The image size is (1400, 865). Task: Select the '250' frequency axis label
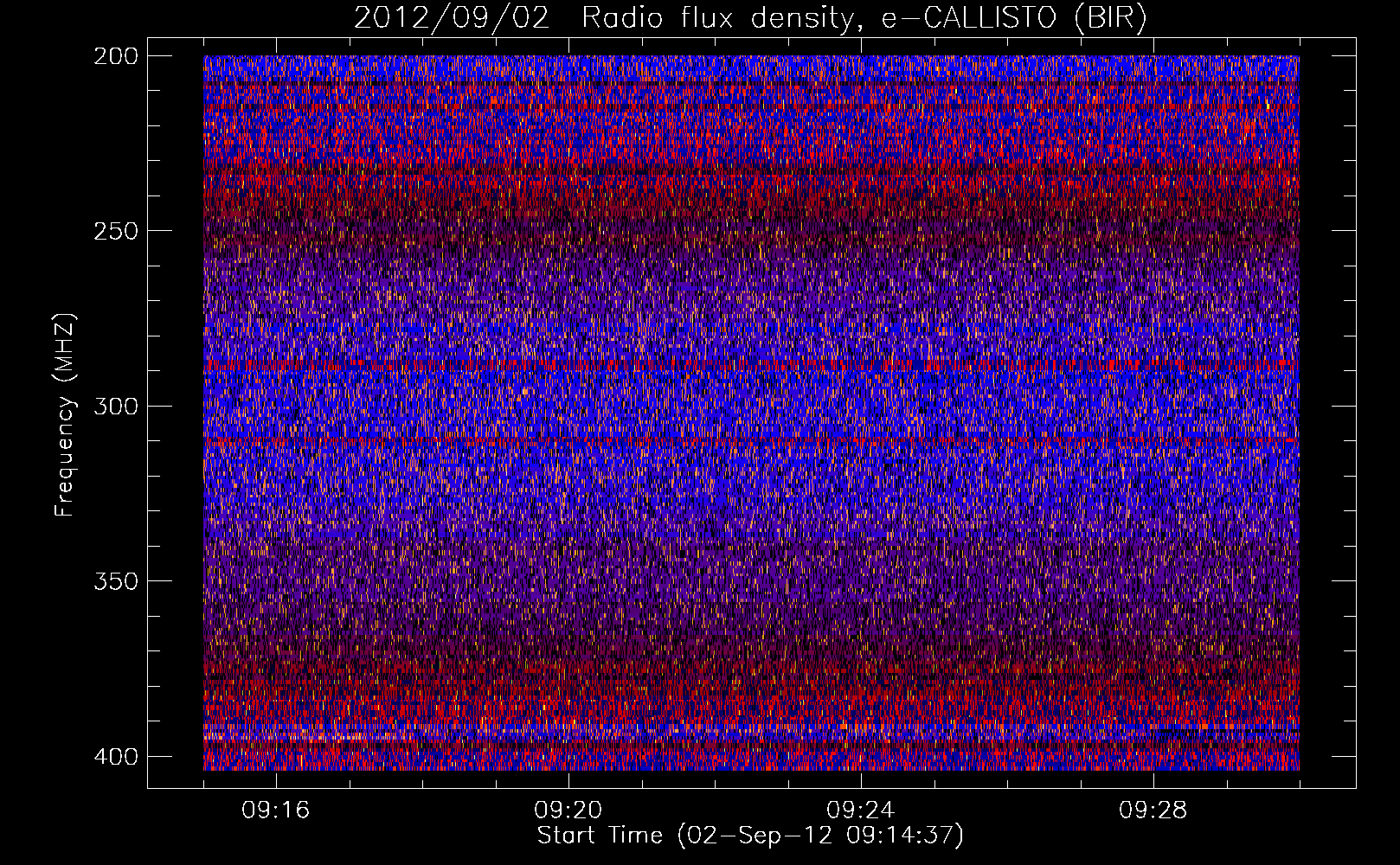(115, 231)
